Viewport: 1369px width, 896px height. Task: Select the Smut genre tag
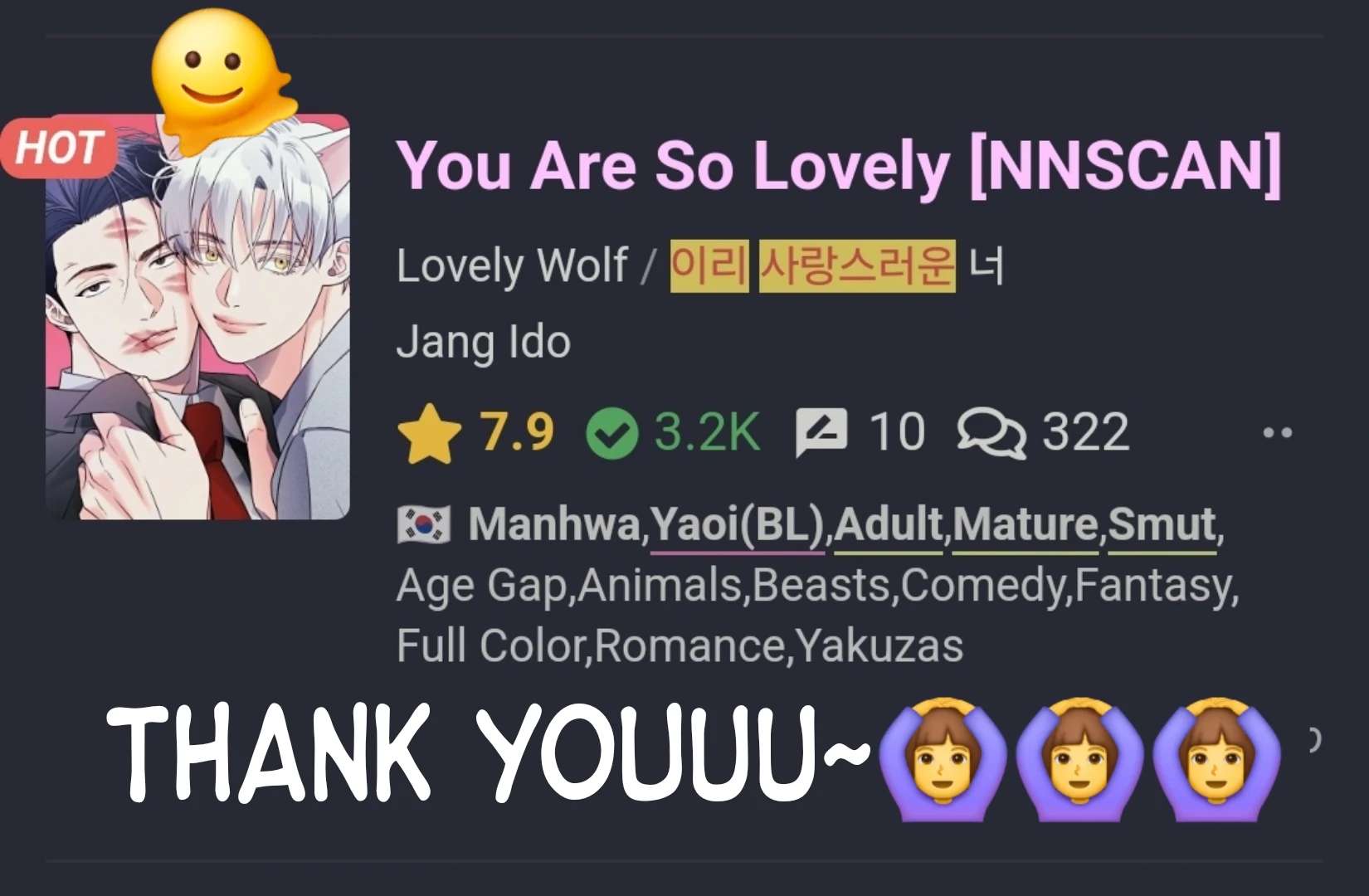pyautogui.click(x=1162, y=524)
